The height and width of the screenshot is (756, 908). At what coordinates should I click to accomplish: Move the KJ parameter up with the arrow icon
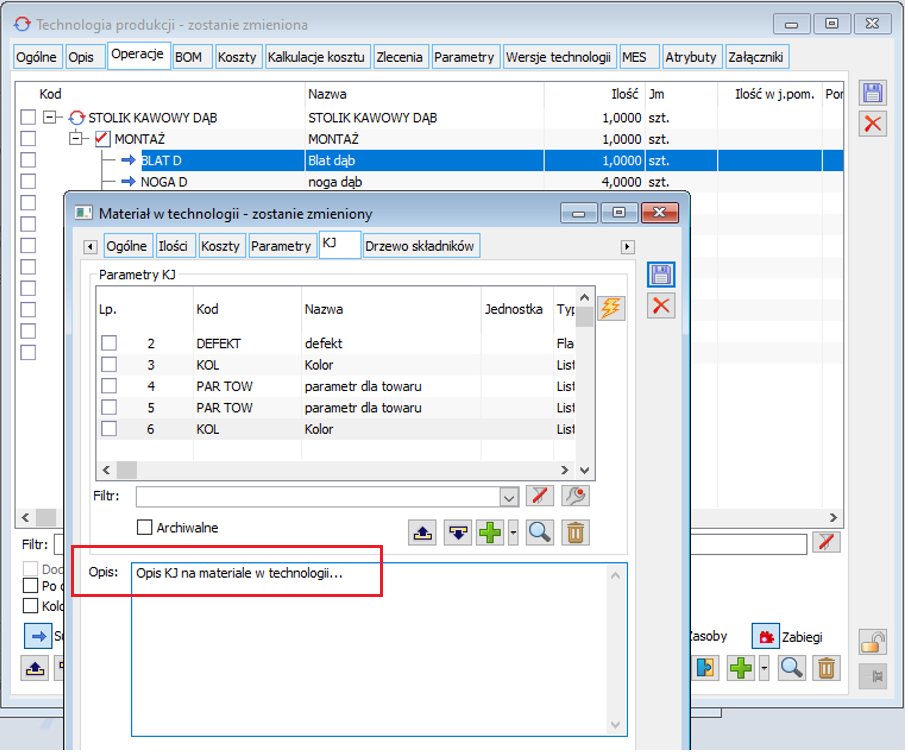pyautogui.click(x=423, y=533)
